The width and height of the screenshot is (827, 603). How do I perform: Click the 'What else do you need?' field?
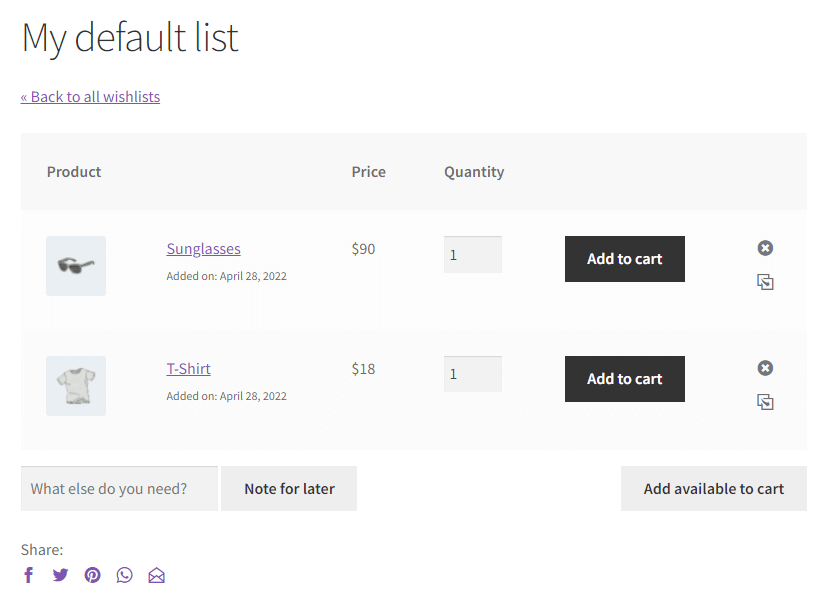tap(119, 489)
